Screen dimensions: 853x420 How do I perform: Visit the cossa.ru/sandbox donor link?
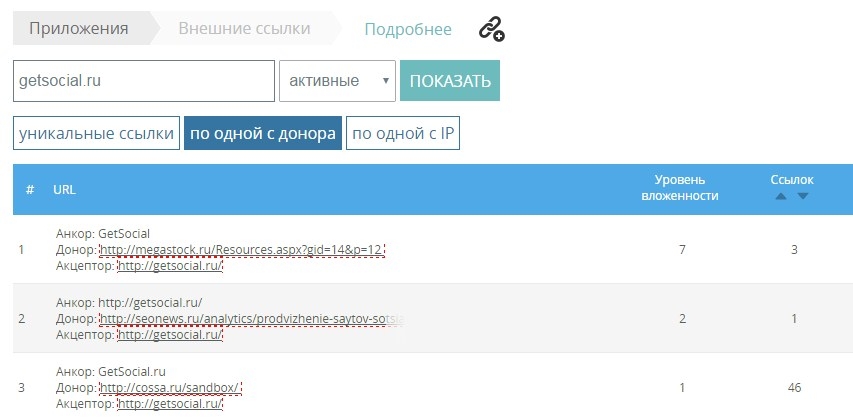tap(171, 388)
